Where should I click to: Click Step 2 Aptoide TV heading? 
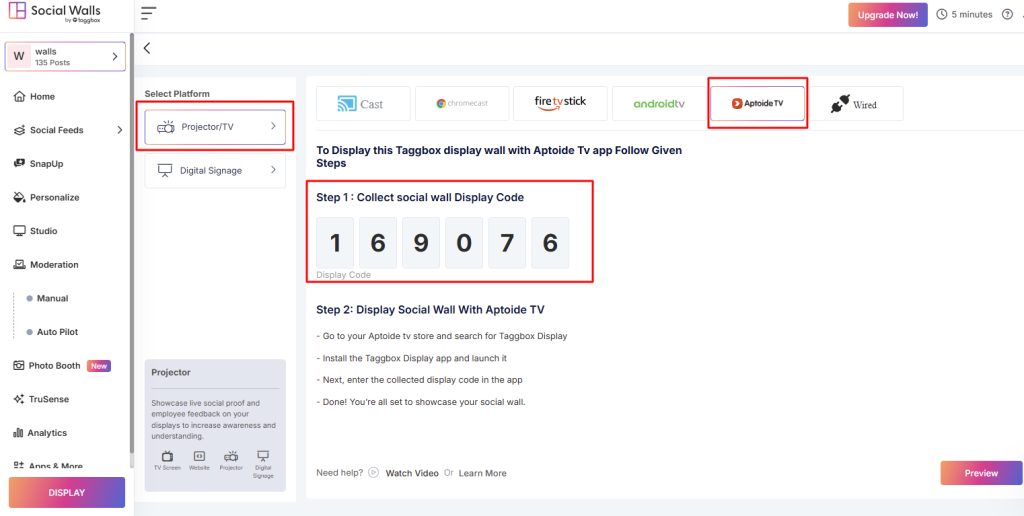tap(430, 309)
